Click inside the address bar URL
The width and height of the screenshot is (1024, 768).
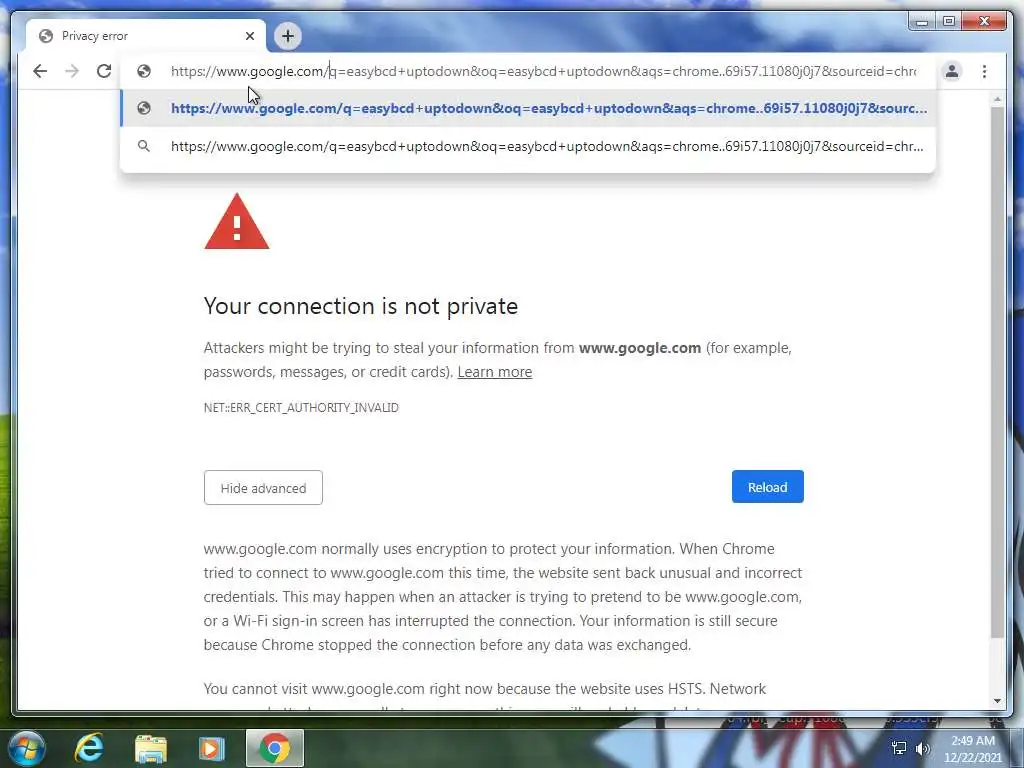(543, 71)
